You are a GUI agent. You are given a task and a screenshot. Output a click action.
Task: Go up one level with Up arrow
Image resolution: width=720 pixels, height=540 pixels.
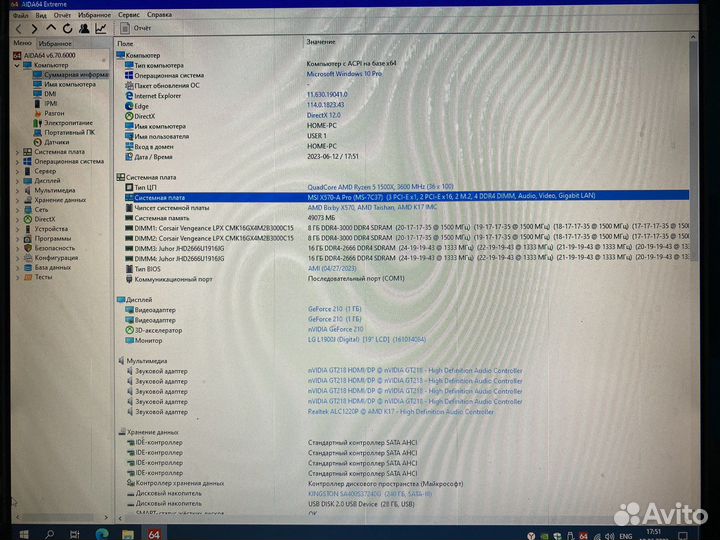51,28
